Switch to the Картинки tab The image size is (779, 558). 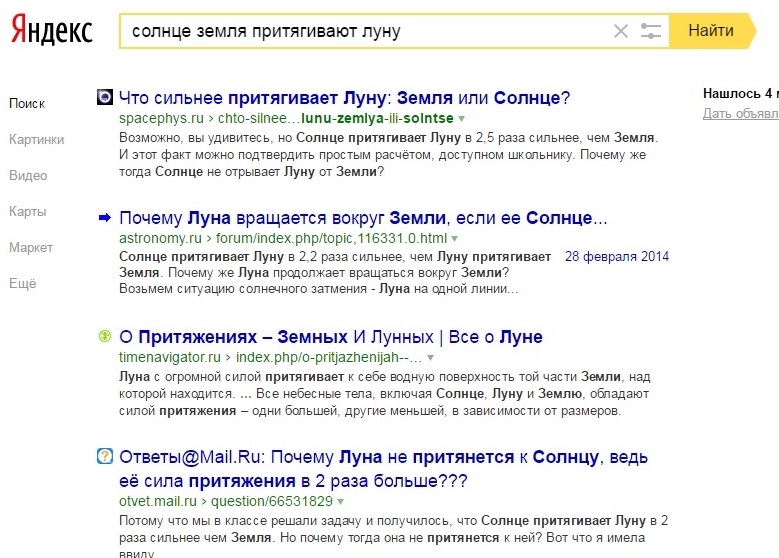36,140
